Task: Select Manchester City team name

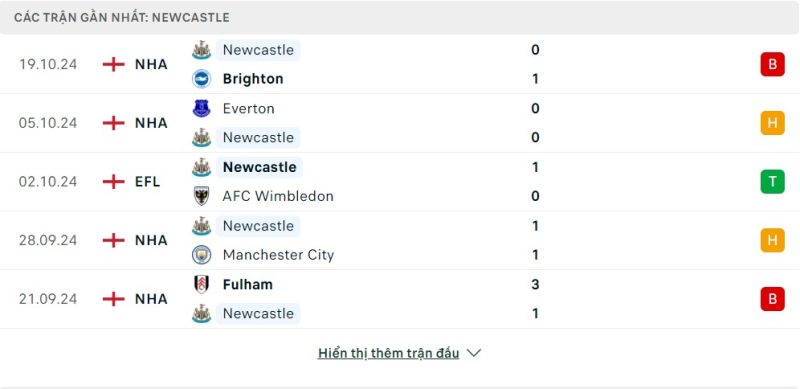Action: tap(278, 255)
